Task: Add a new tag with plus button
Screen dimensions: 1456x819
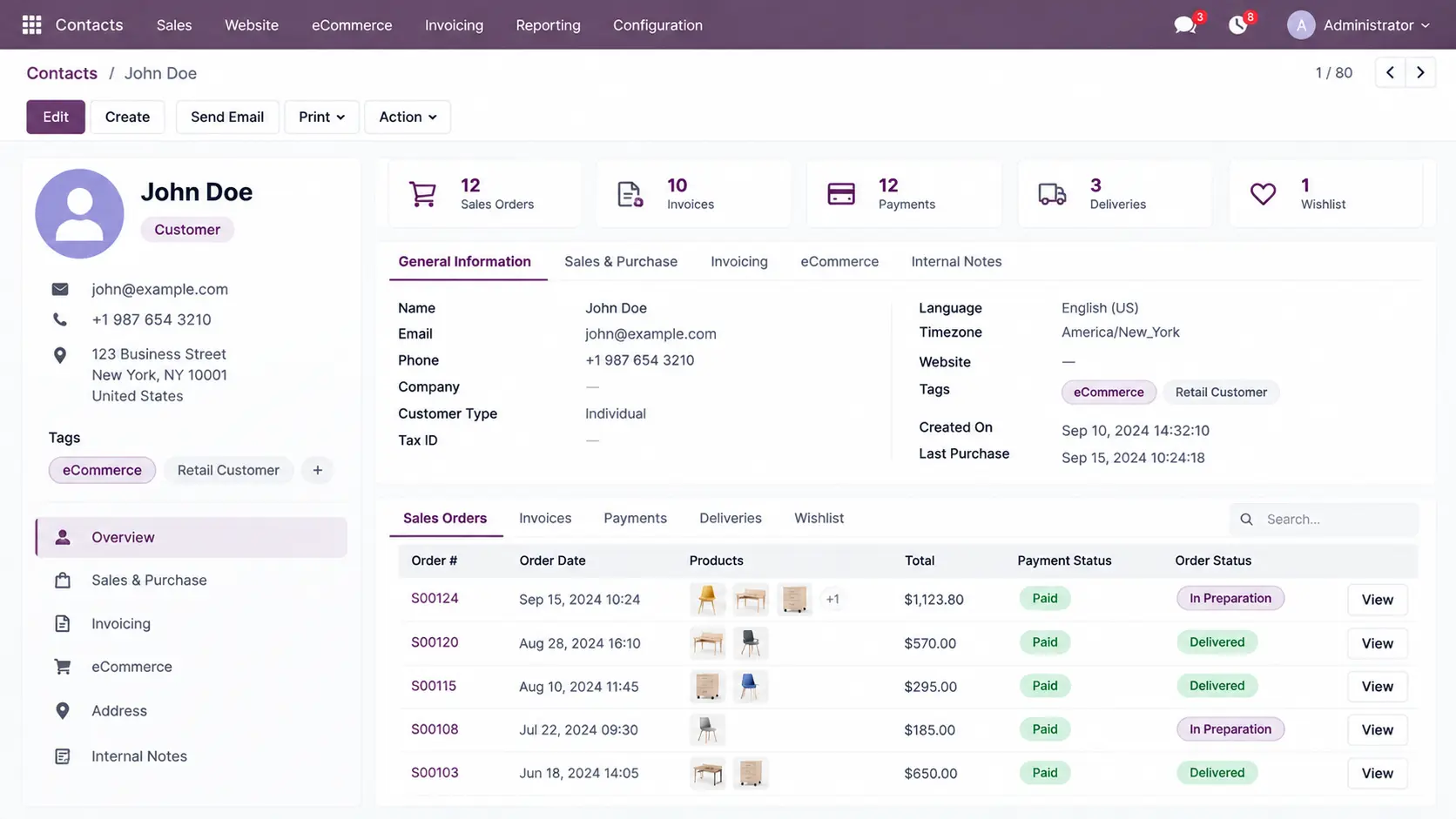Action: pos(318,470)
